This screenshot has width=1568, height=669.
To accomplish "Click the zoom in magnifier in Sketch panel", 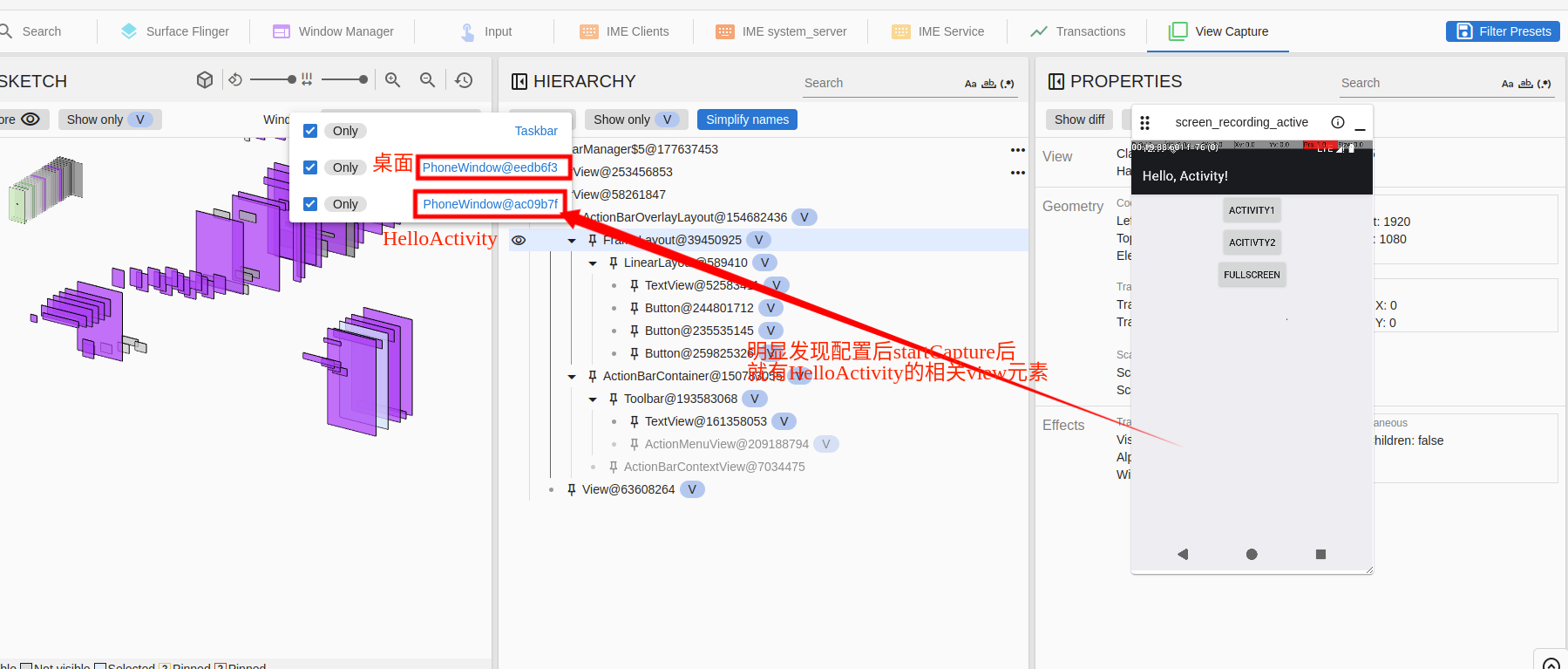I will click(393, 80).
